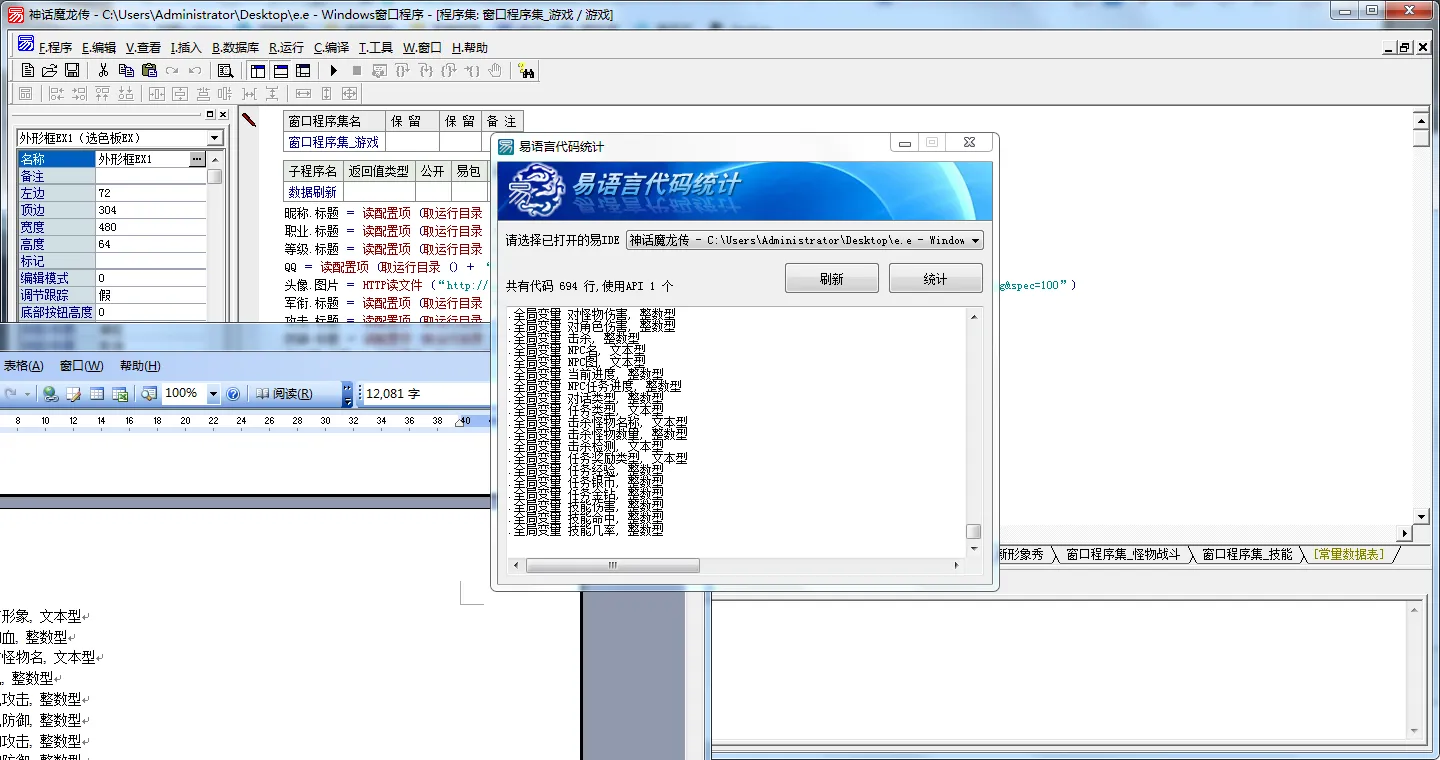Click the Insert Excel spreadsheet icon
The image size is (1440, 760).
click(120, 394)
